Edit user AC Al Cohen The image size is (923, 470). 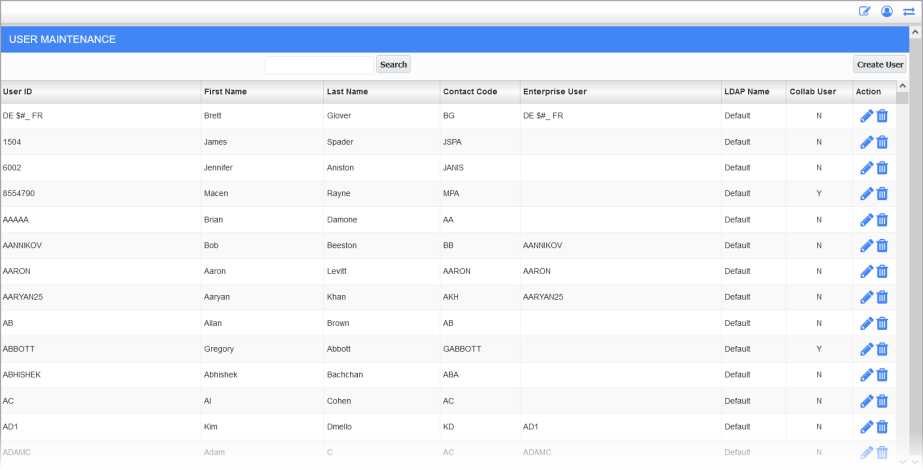866,401
